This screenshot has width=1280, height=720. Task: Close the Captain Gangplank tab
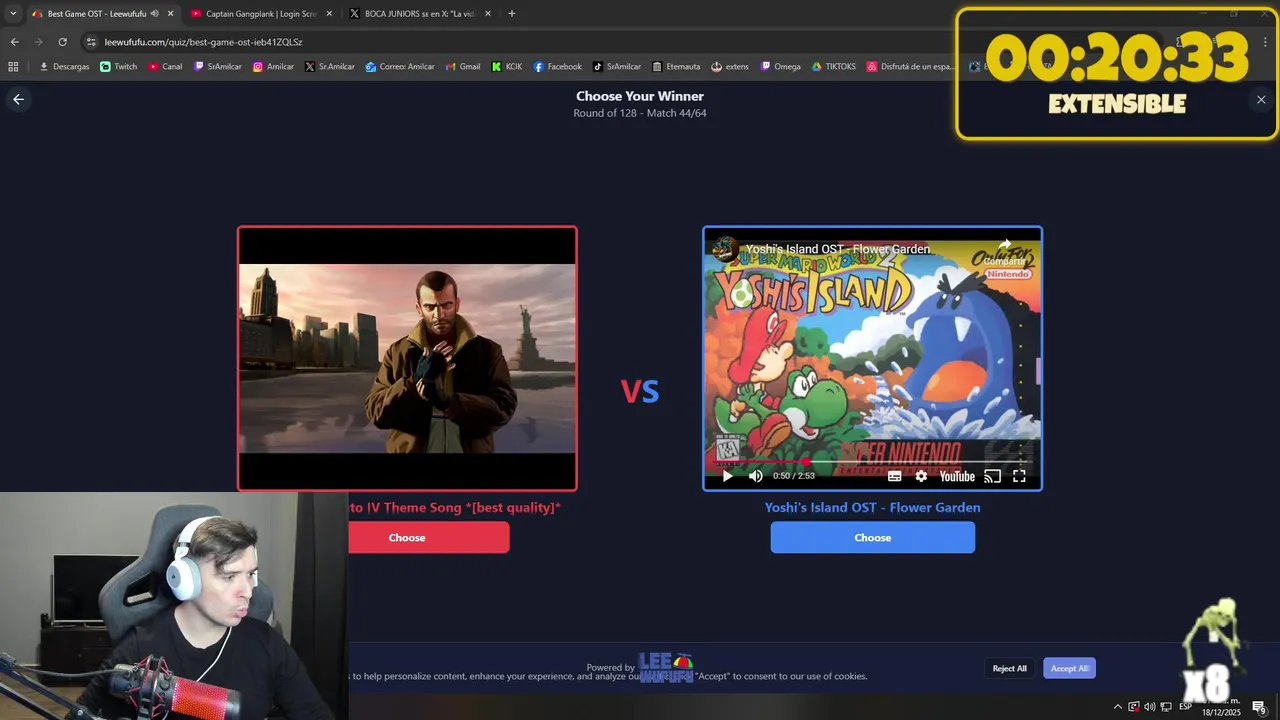[329, 14]
